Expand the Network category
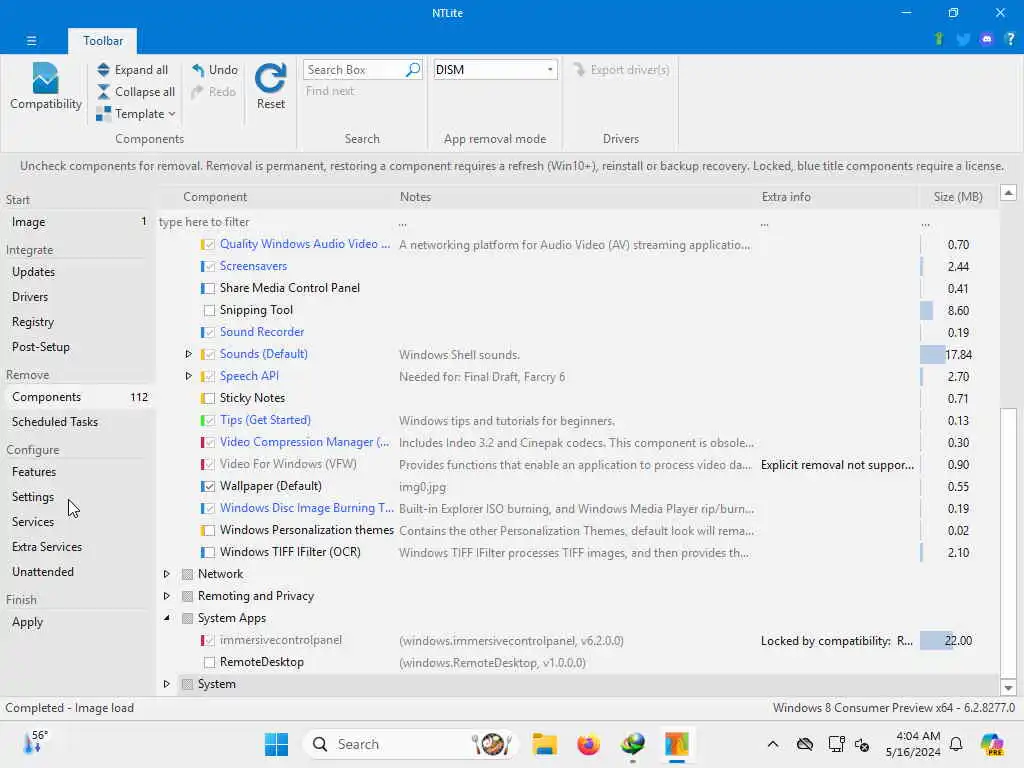 pyautogui.click(x=167, y=574)
